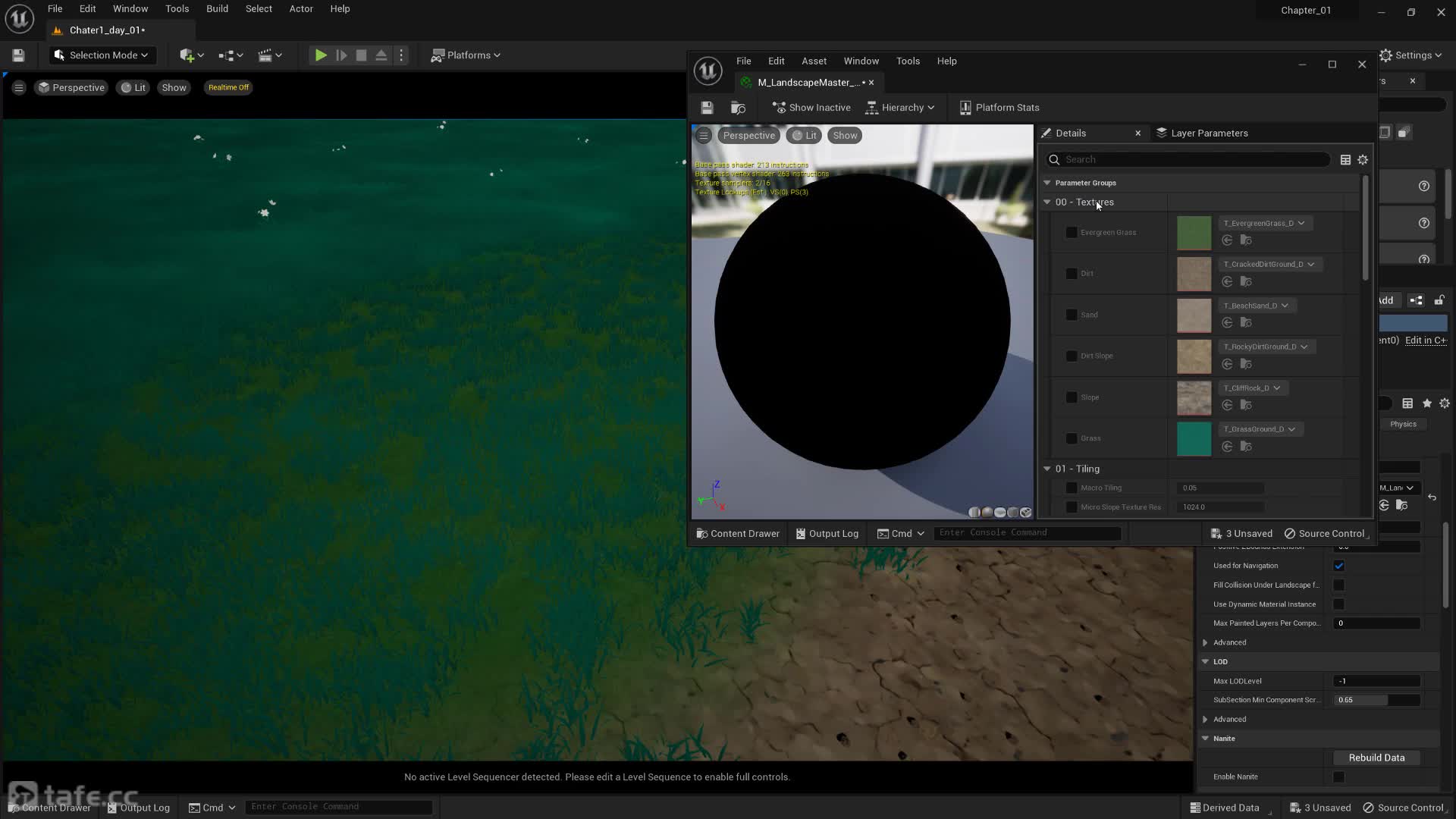Save the material instance in material editor
Image resolution: width=1456 pixels, height=819 pixels.
click(x=707, y=108)
